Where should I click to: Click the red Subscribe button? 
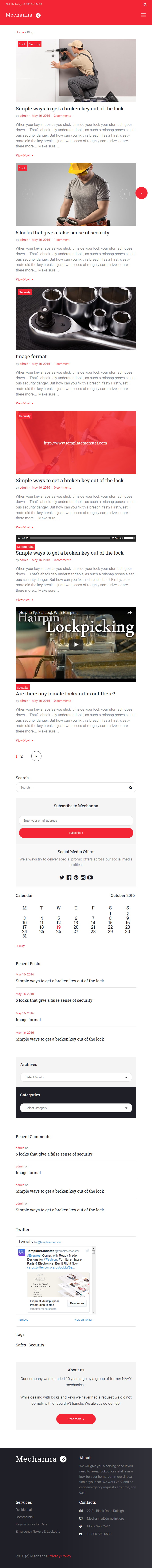coord(76,833)
